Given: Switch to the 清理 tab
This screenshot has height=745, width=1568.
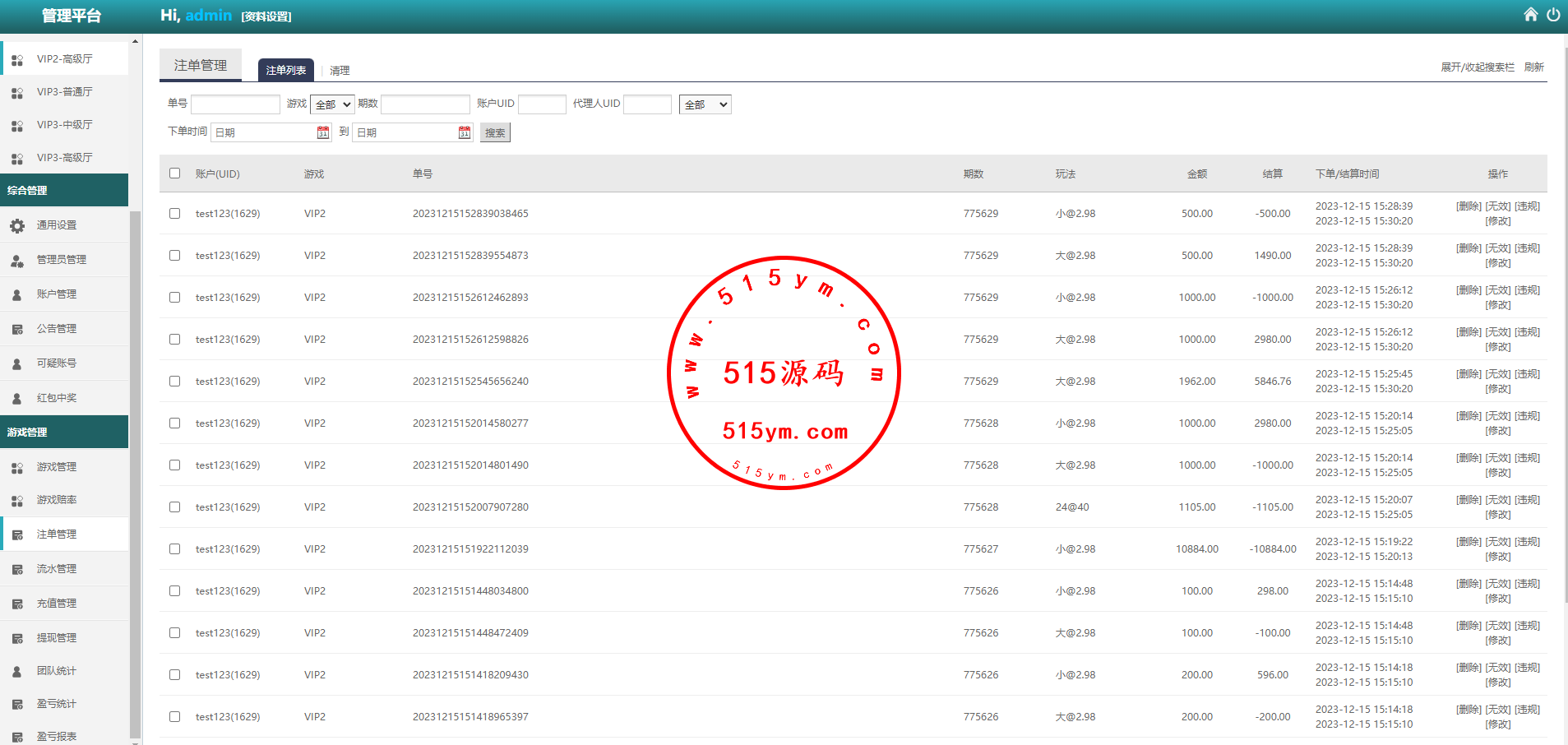Looking at the screenshot, I should click(x=340, y=71).
